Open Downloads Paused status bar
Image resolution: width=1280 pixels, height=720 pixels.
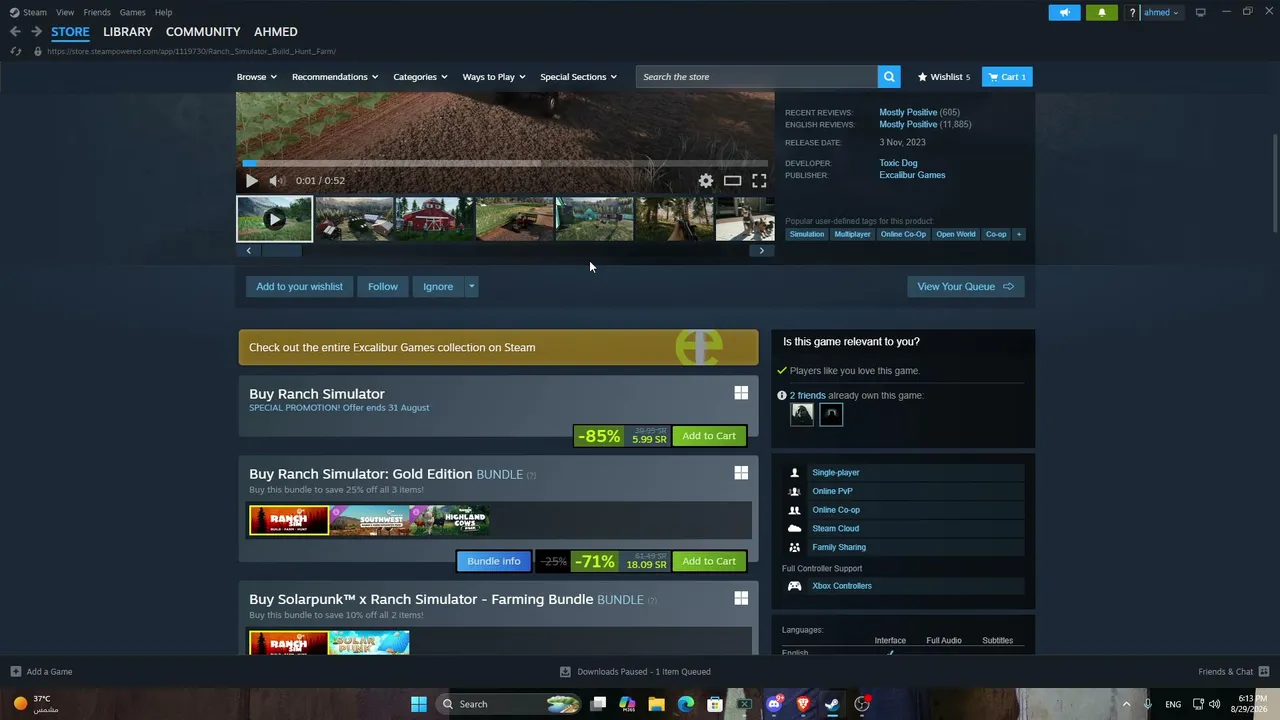point(635,672)
